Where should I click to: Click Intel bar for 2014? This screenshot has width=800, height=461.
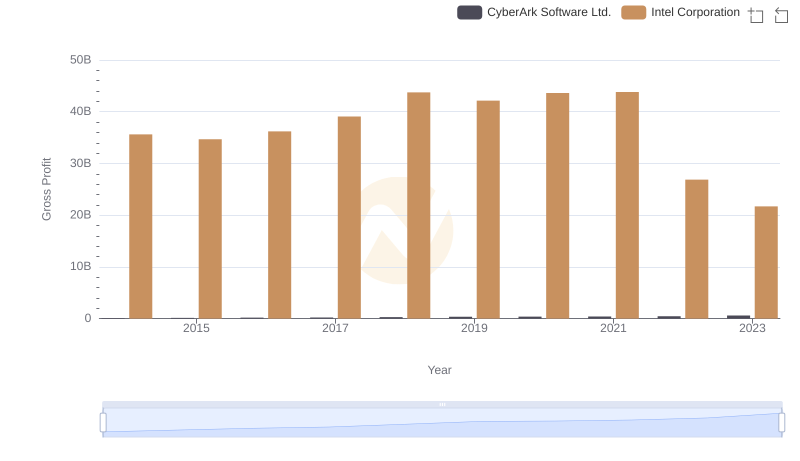click(141, 226)
